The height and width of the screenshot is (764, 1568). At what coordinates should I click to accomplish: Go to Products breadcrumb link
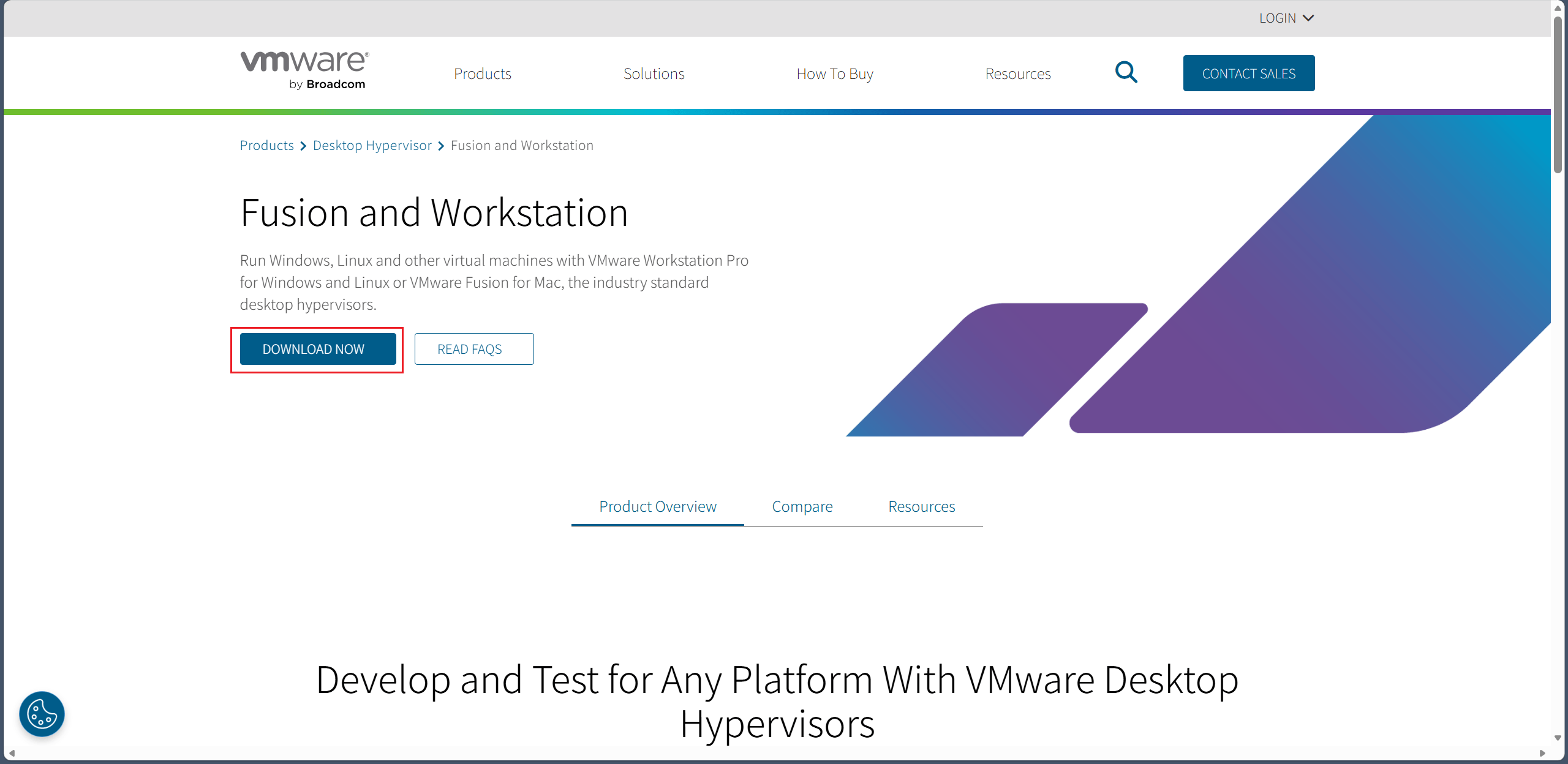(x=267, y=145)
